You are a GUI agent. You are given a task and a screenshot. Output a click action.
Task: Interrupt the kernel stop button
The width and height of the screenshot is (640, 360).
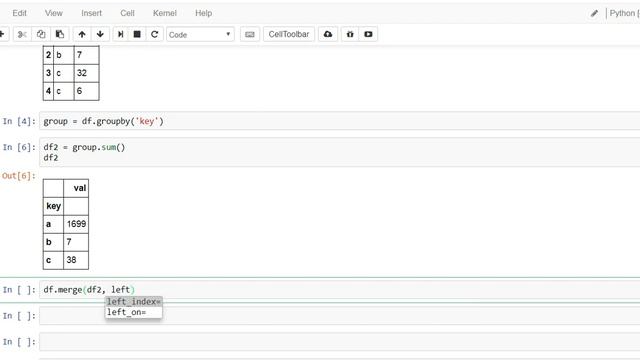137,34
